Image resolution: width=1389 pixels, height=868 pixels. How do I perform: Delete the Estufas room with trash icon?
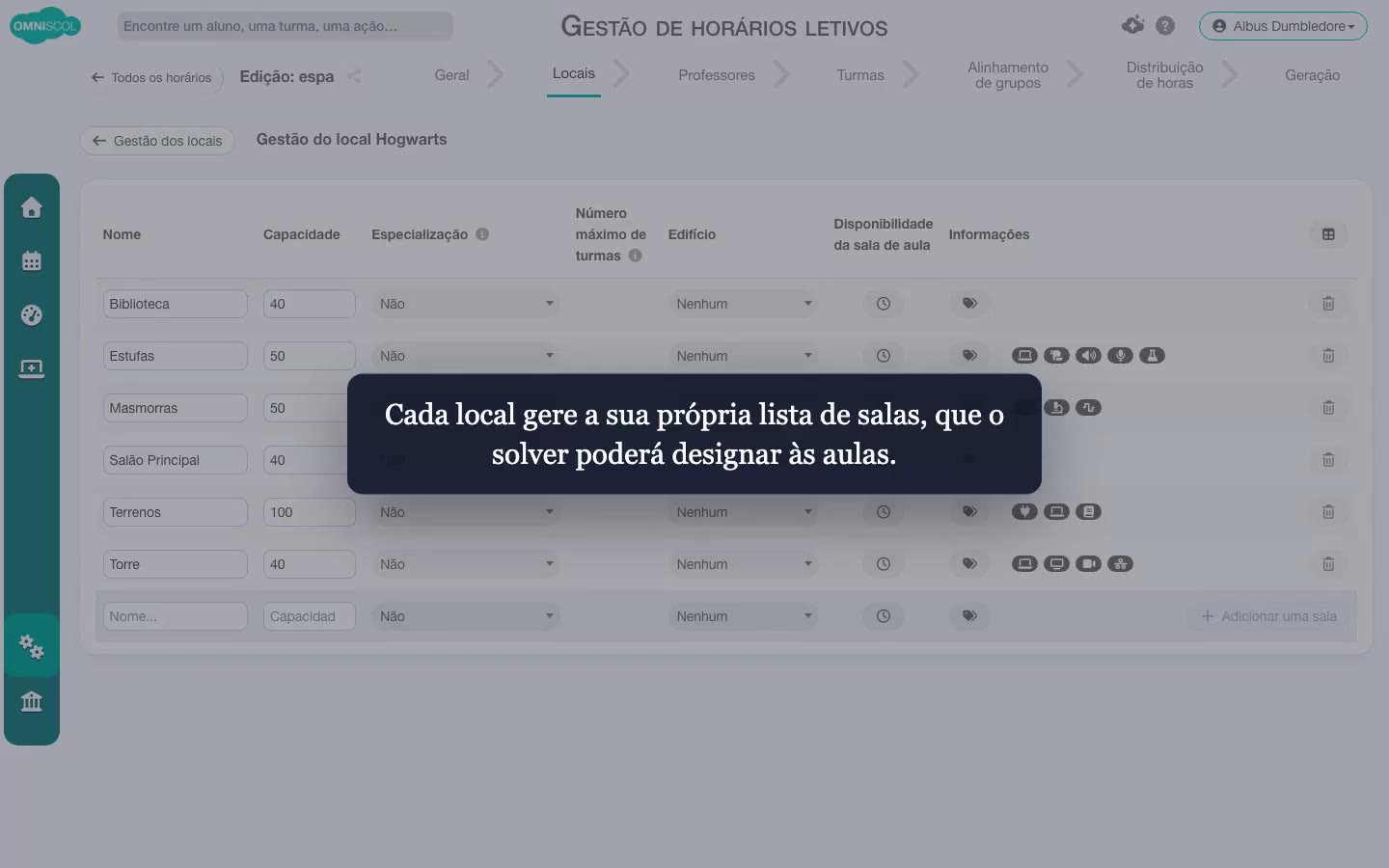tap(1328, 356)
